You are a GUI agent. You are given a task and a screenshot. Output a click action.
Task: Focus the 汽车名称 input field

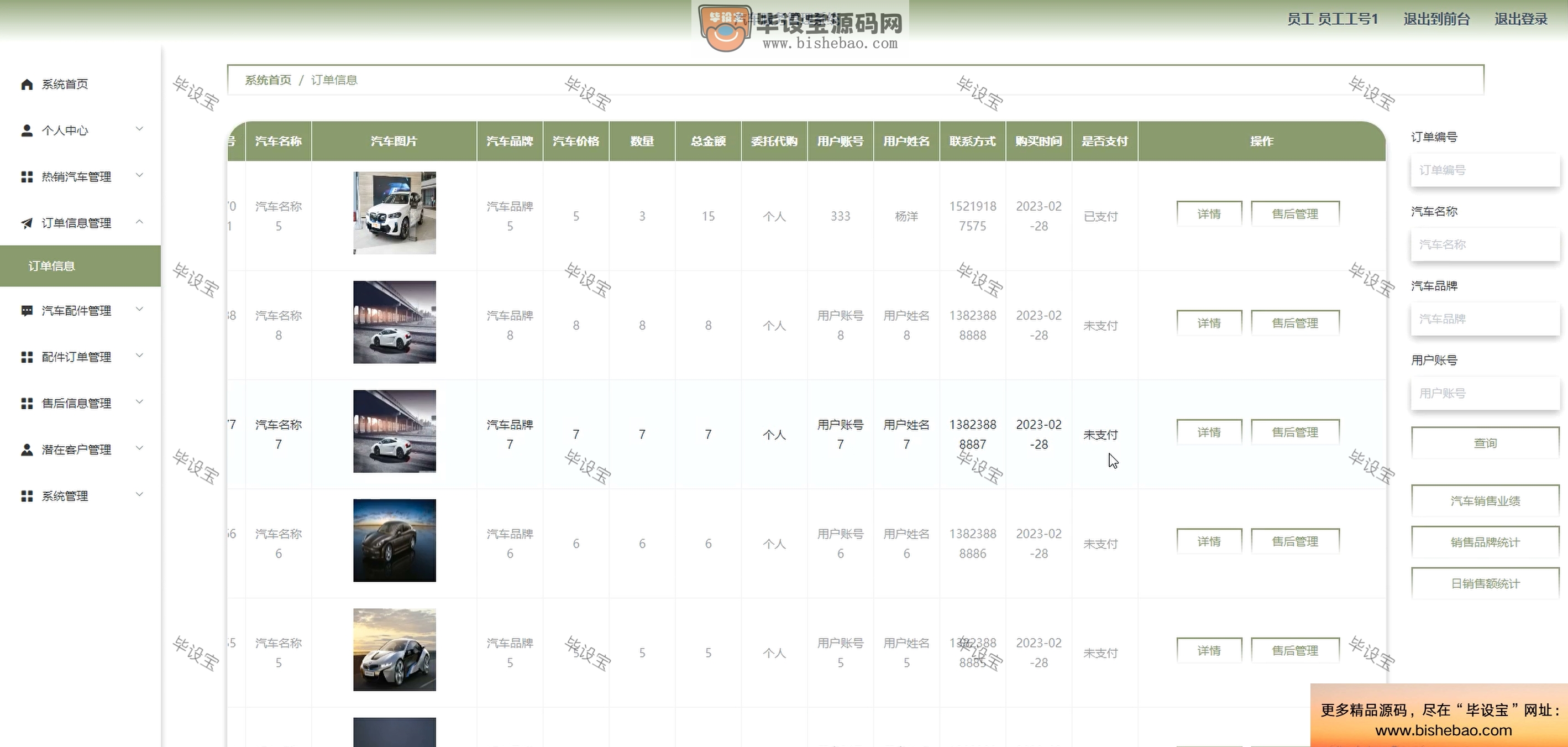pyautogui.click(x=1485, y=244)
